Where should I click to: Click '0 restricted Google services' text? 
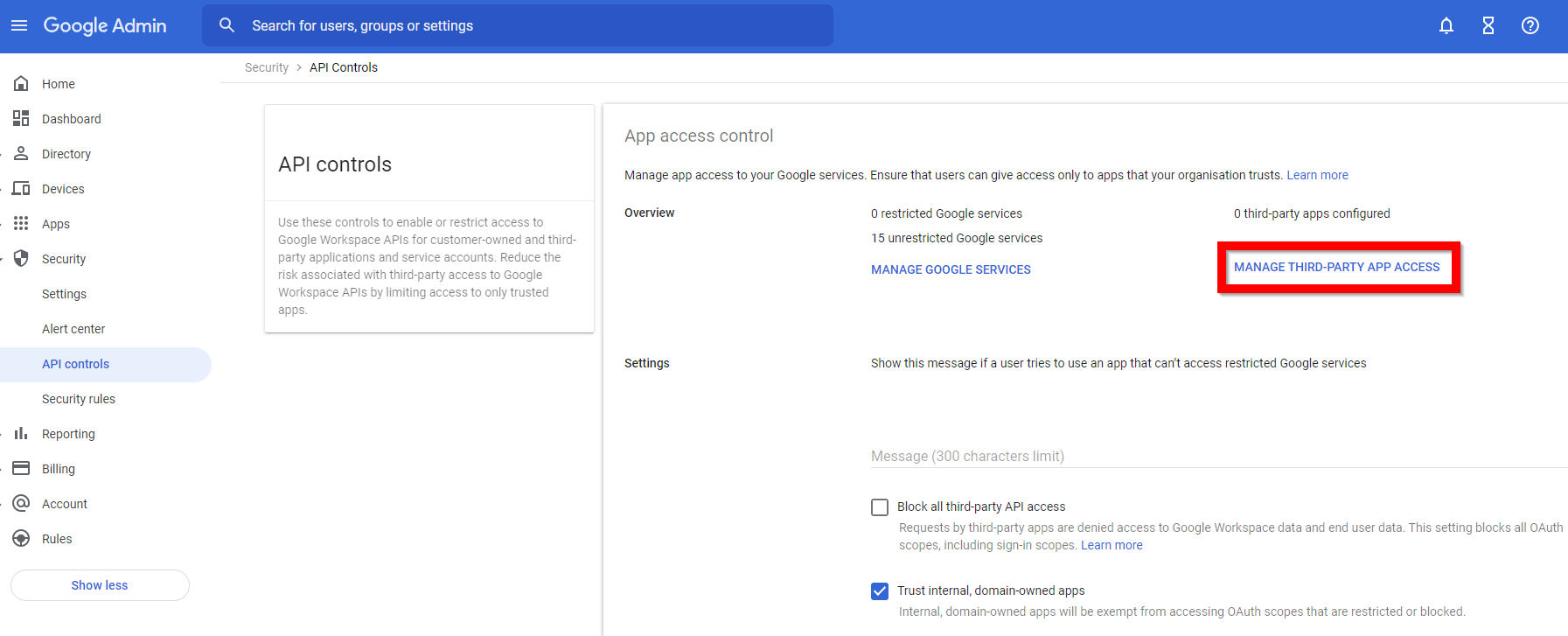[946, 213]
